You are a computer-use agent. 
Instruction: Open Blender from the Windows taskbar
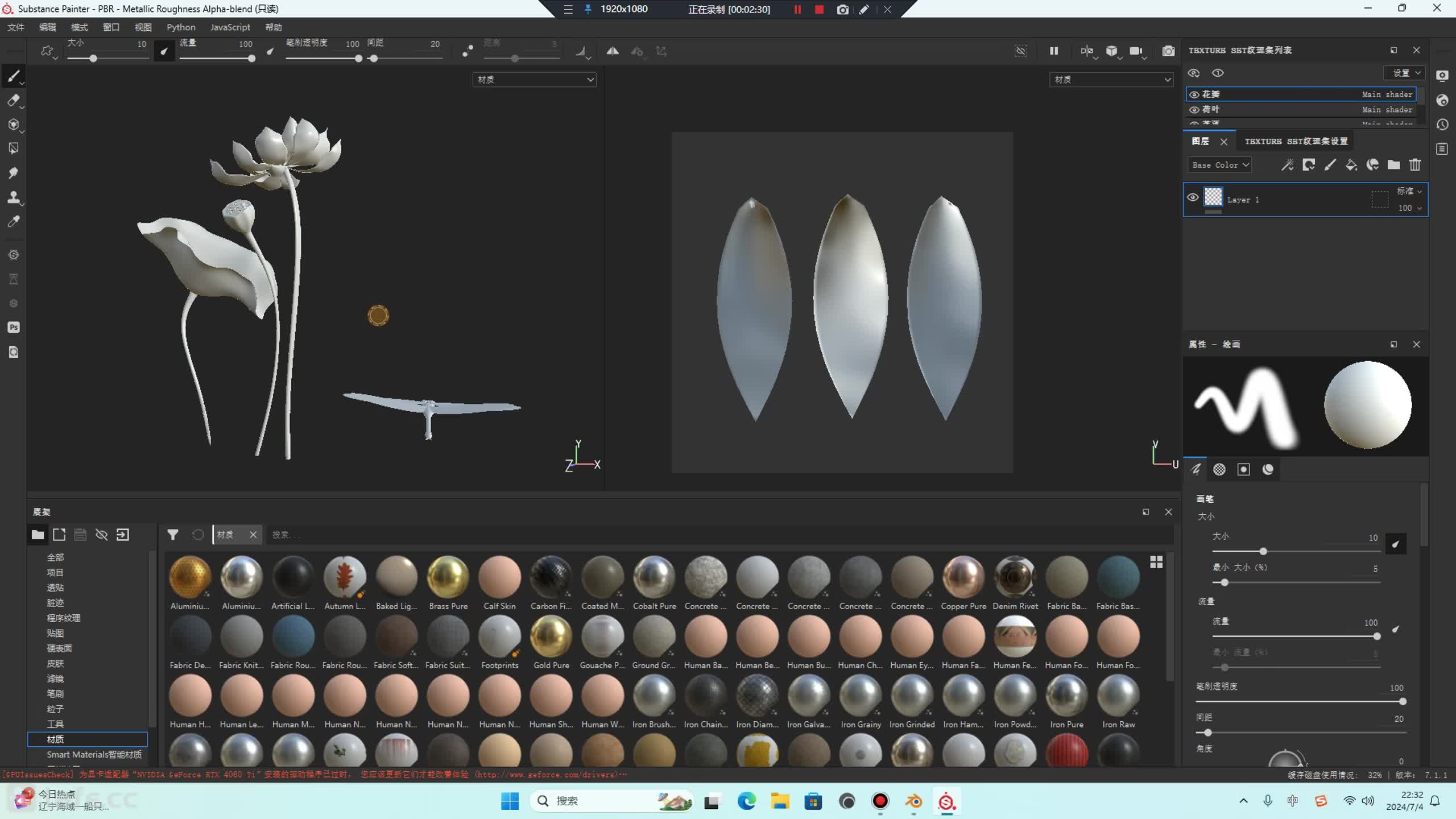coord(913,801)
